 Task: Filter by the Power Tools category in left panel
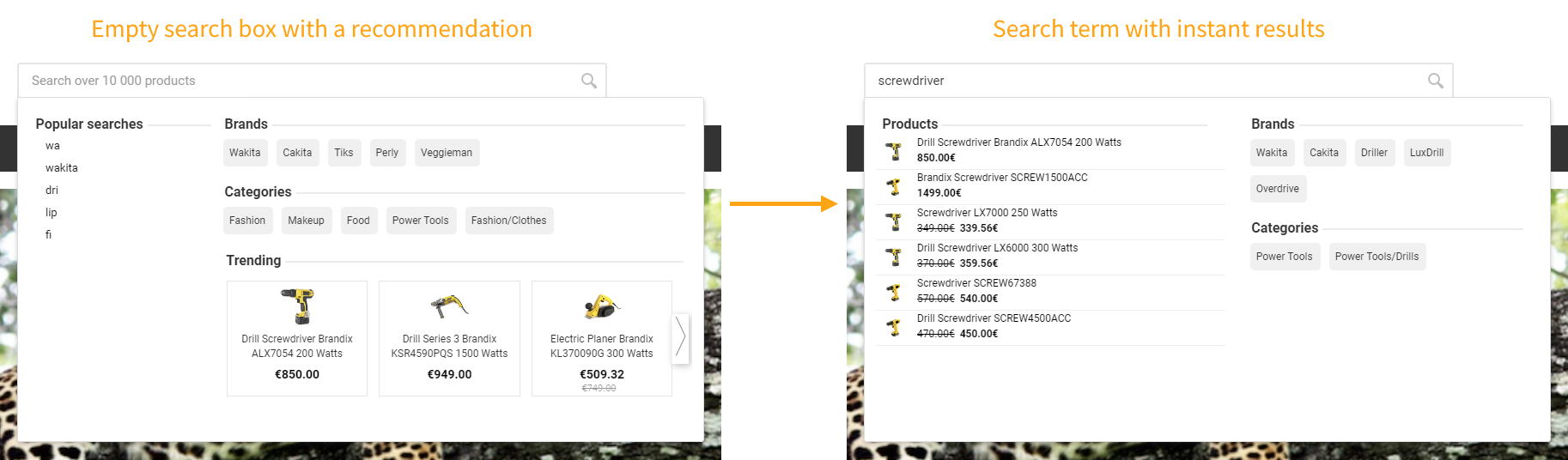pos(420,221)
